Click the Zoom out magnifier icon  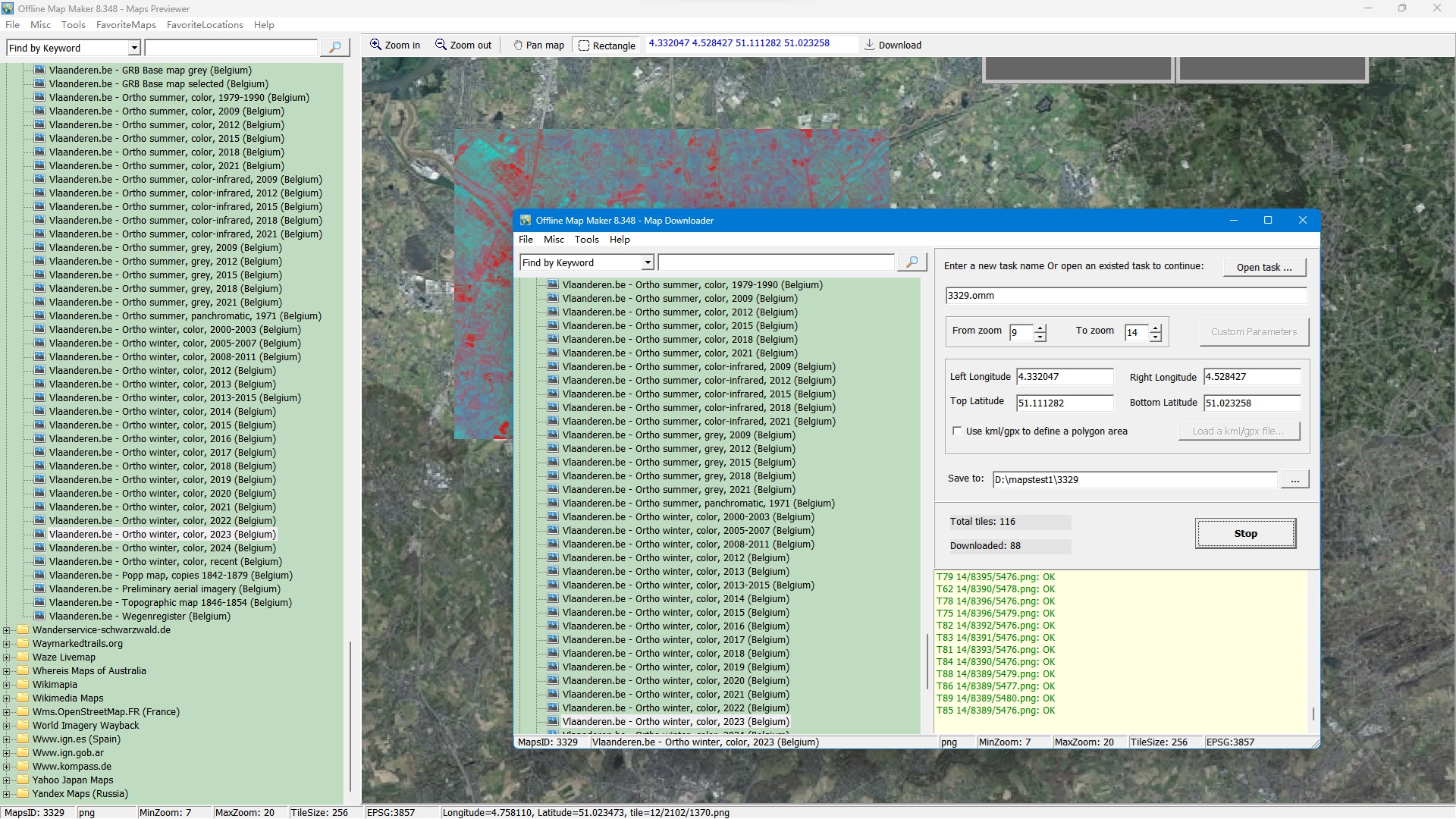point(441,45)
